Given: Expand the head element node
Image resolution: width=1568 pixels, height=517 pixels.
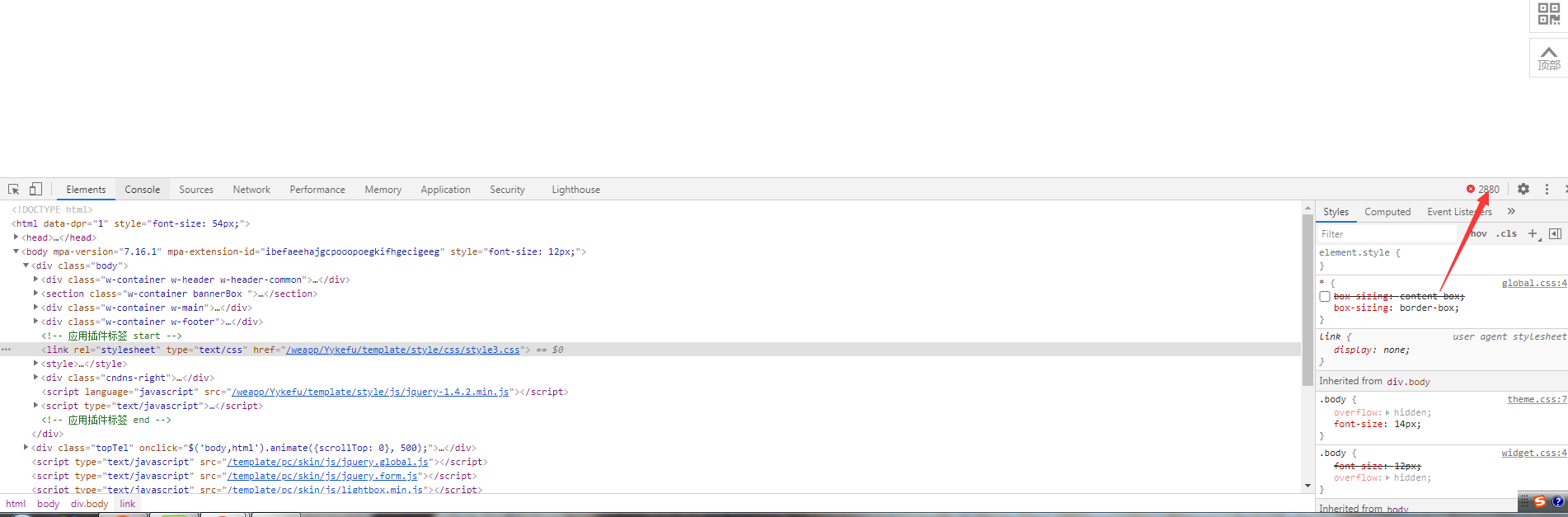Looking at the screenshot, I should tap(16, 237).
